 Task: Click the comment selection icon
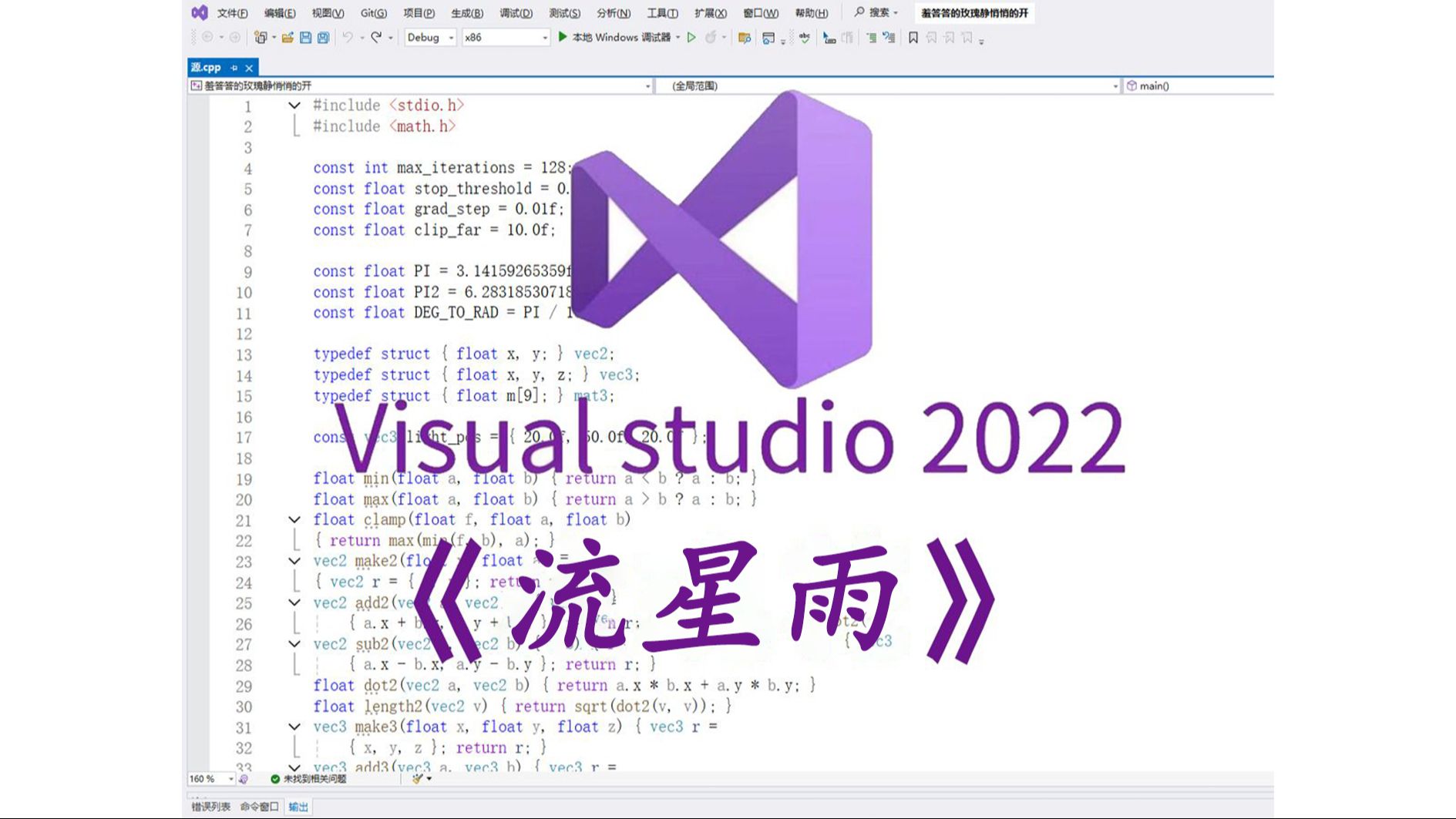click(829, 38)
